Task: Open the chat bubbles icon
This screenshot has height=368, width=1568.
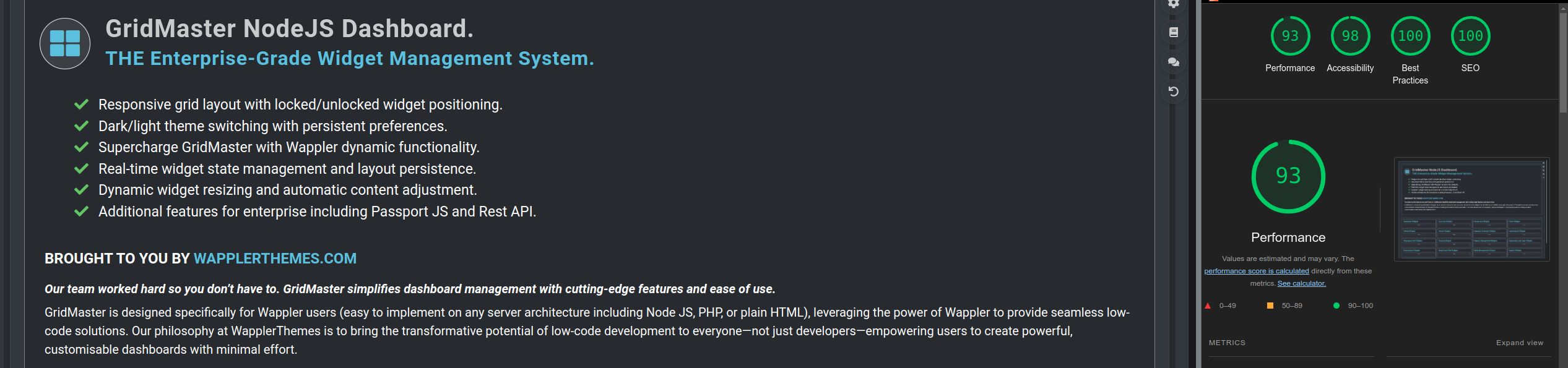Action: click(1173, 62)
